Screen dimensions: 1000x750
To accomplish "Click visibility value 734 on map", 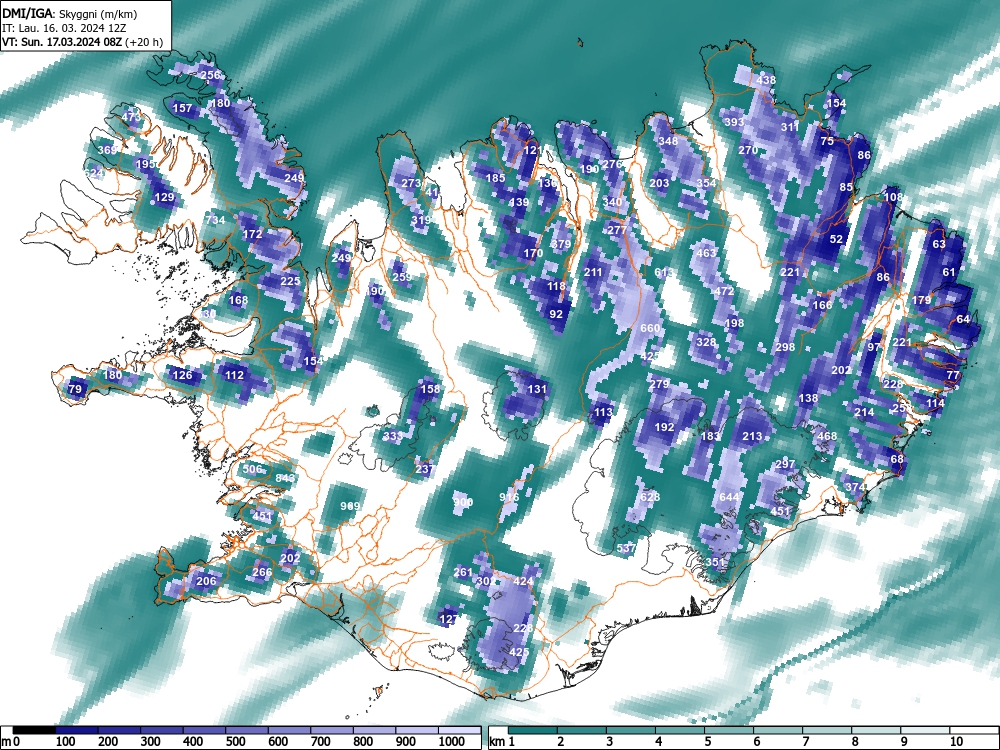I will (x=216, y=220).
